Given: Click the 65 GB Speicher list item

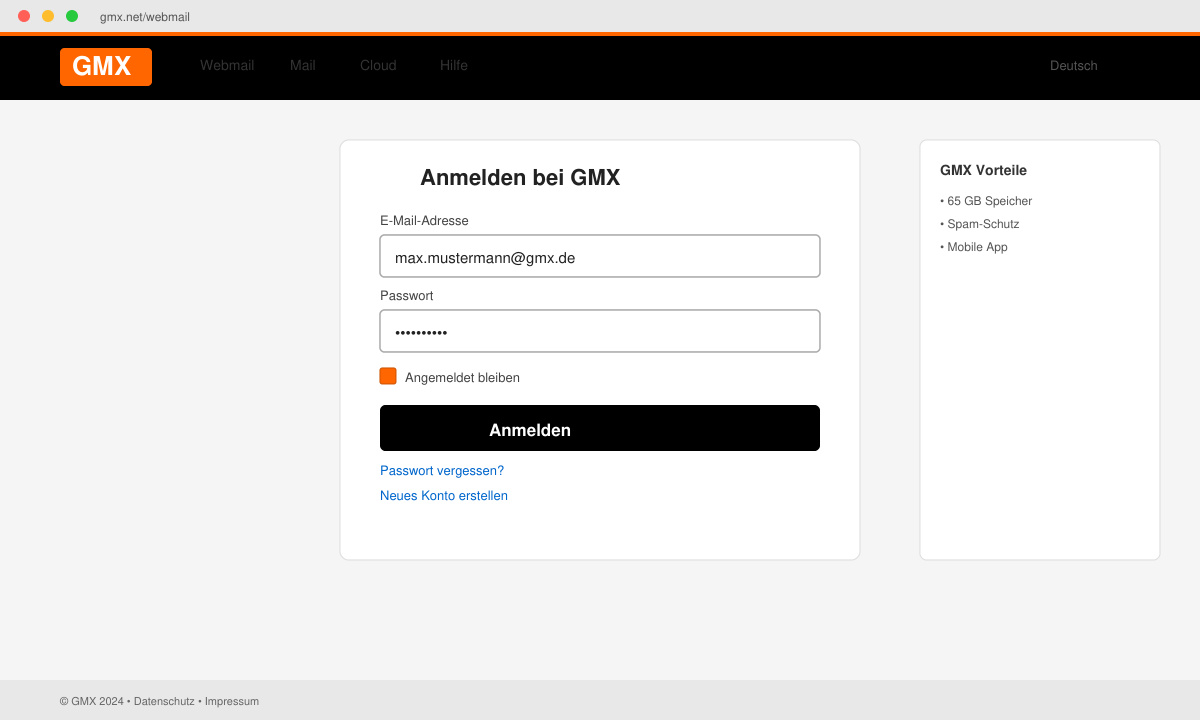Looking at the screenshot, I should pyautogui.click(x=986, y=201).
